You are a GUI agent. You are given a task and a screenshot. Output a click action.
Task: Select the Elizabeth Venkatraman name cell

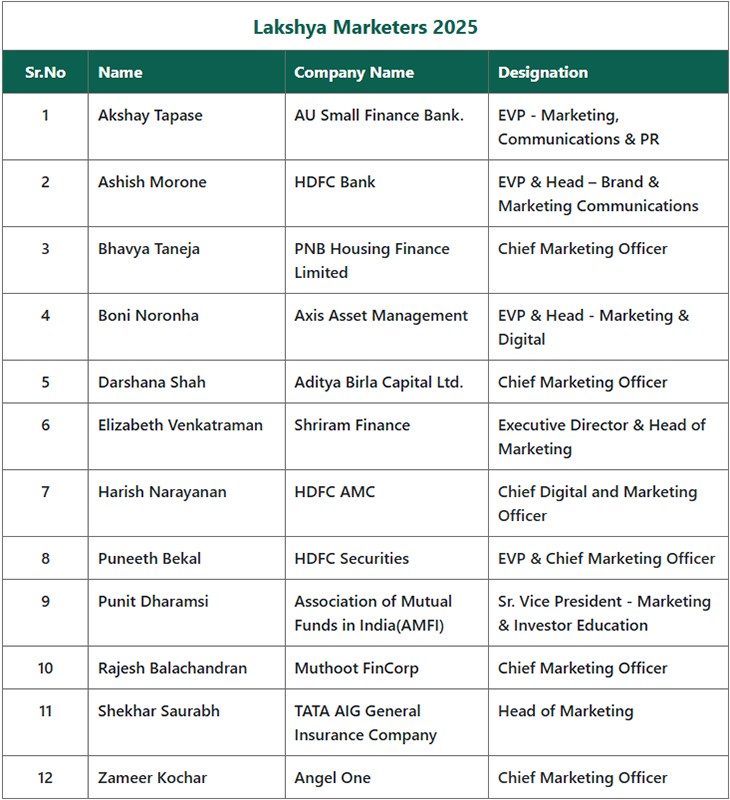[187, 437]
